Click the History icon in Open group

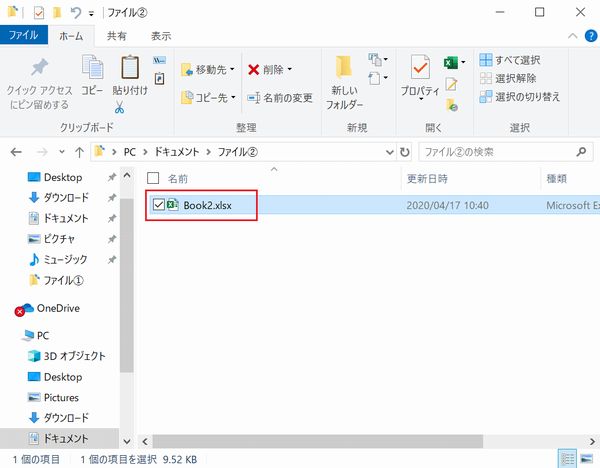pyautogui.click(x=452, y=104)
